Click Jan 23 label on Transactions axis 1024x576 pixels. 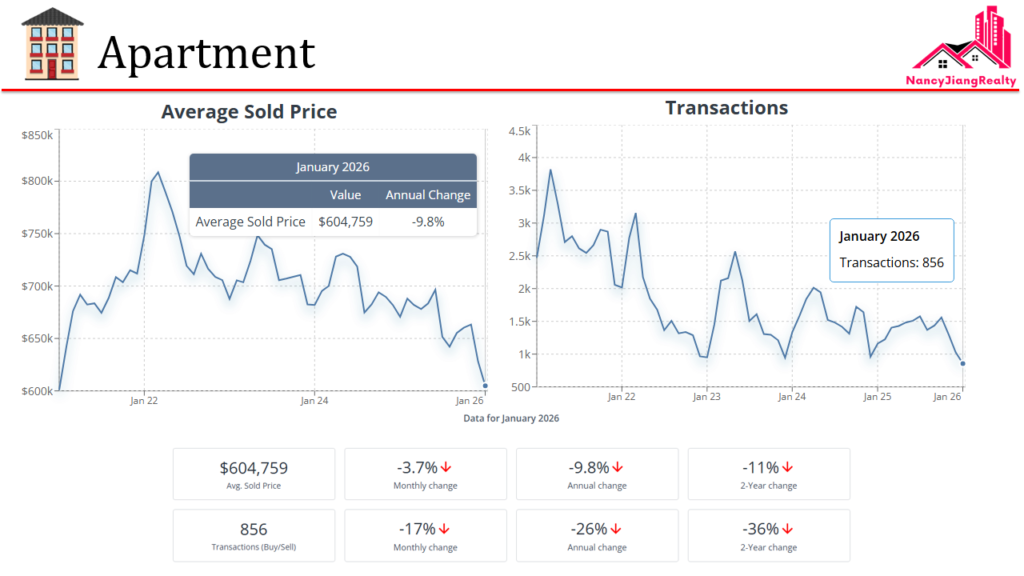(706, 396)
